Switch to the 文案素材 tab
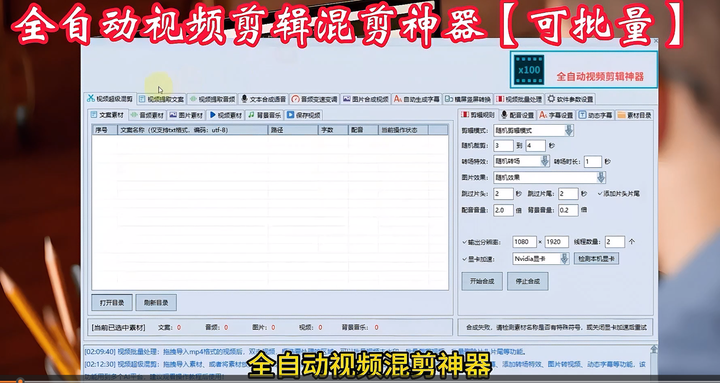 click(107, 115)
